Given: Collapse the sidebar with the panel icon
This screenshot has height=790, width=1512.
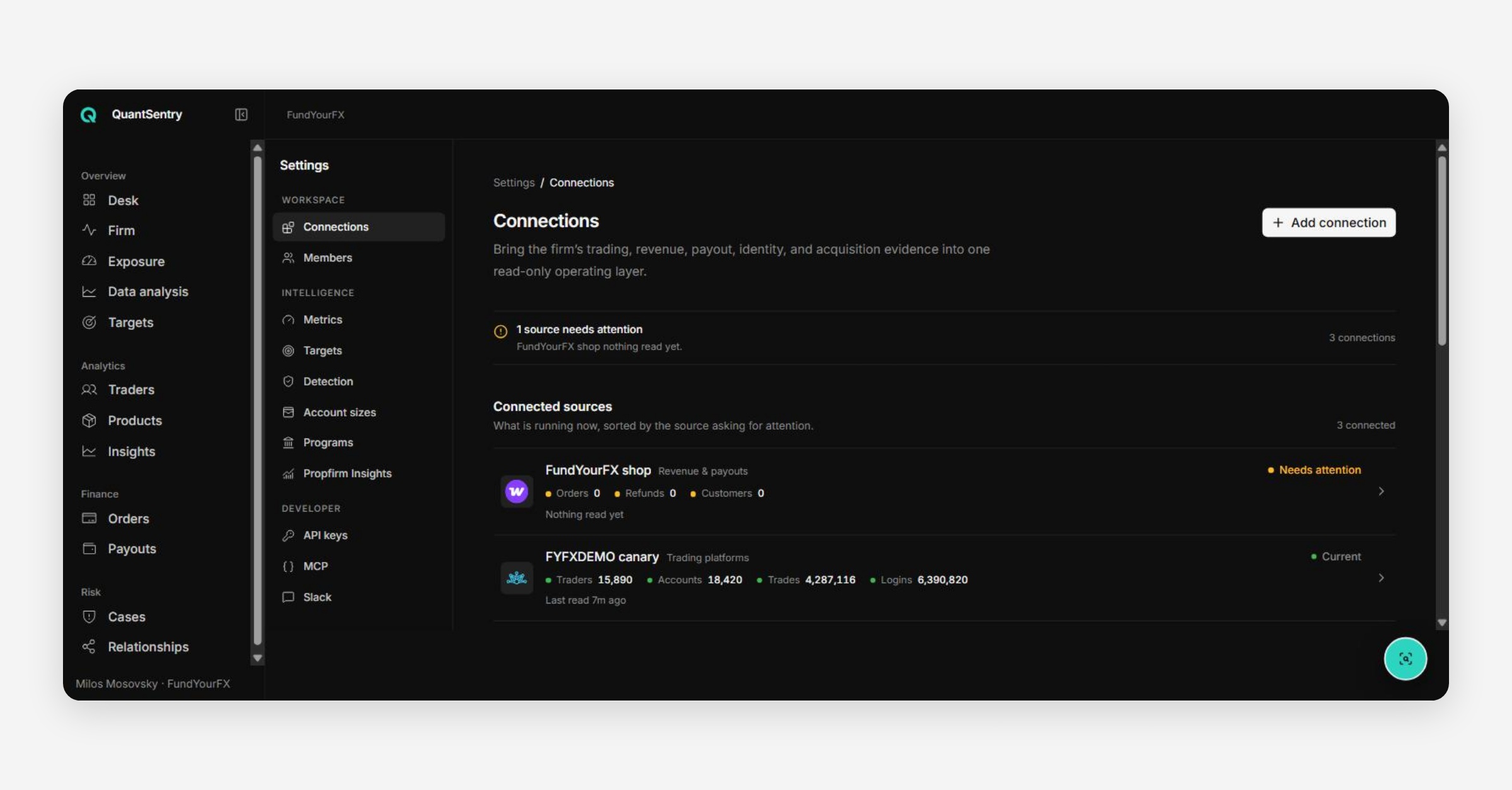Looking at the screenshot, I should click(241, 115).
